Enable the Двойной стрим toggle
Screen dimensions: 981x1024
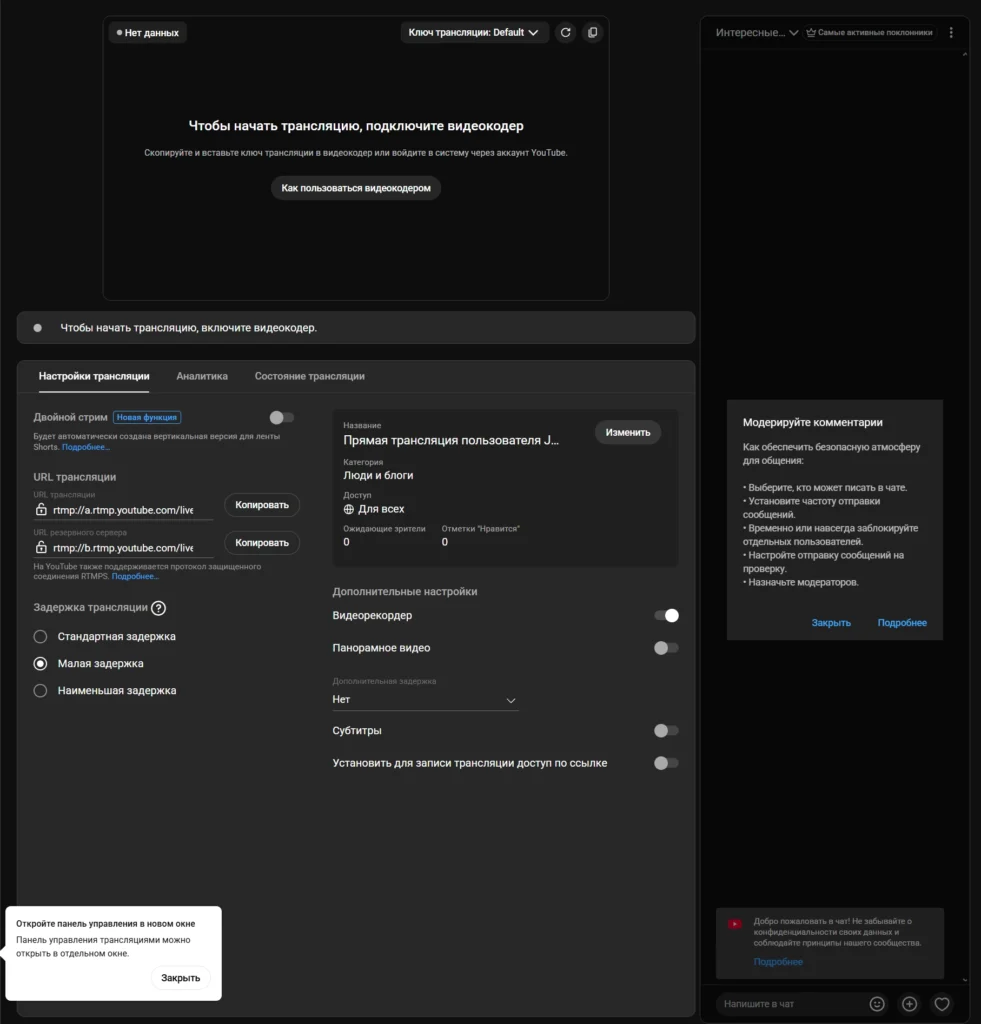tap(281, 417)
